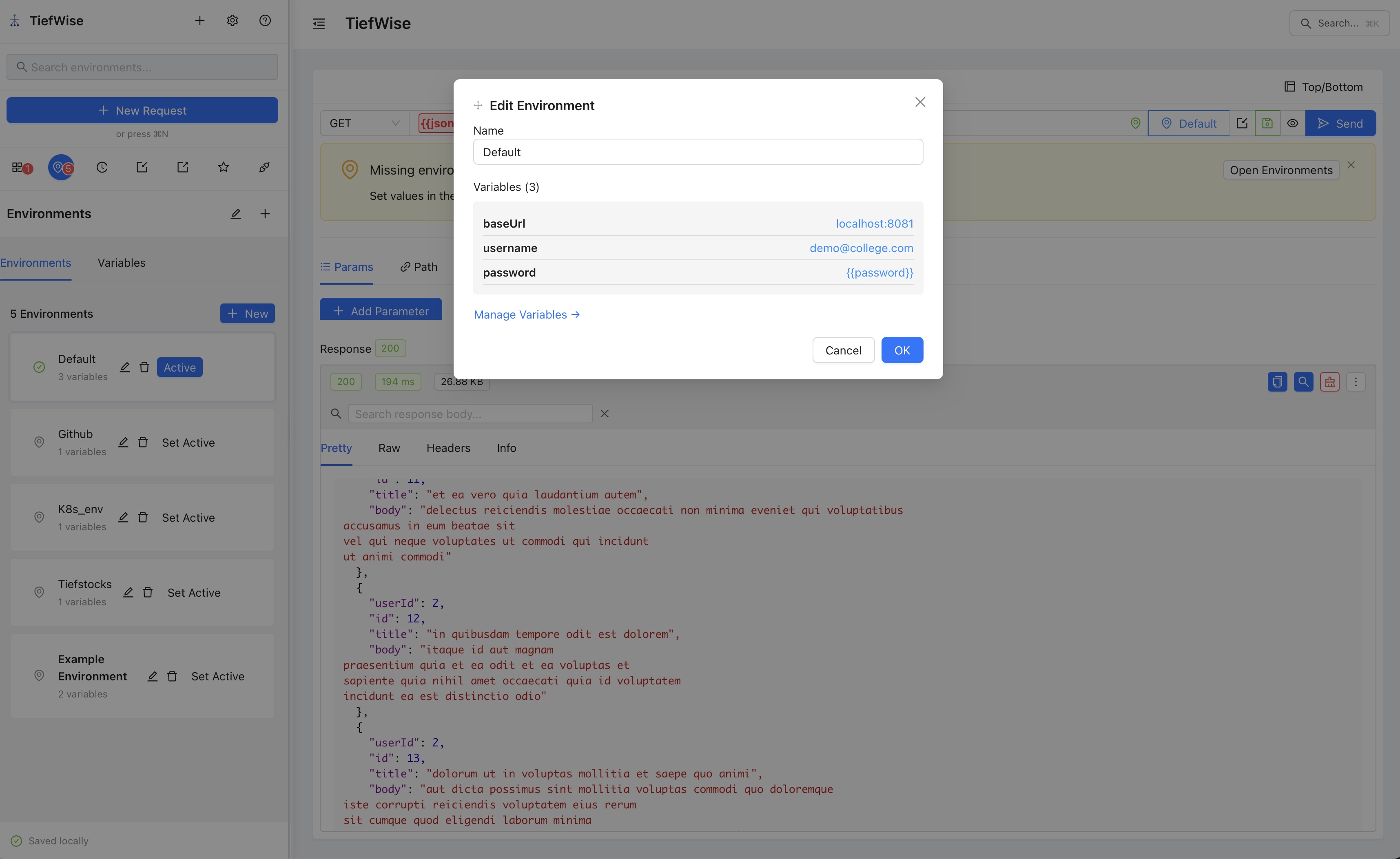
Task: Toggle the eye preview icon near Send
Action: point(1293,123)
